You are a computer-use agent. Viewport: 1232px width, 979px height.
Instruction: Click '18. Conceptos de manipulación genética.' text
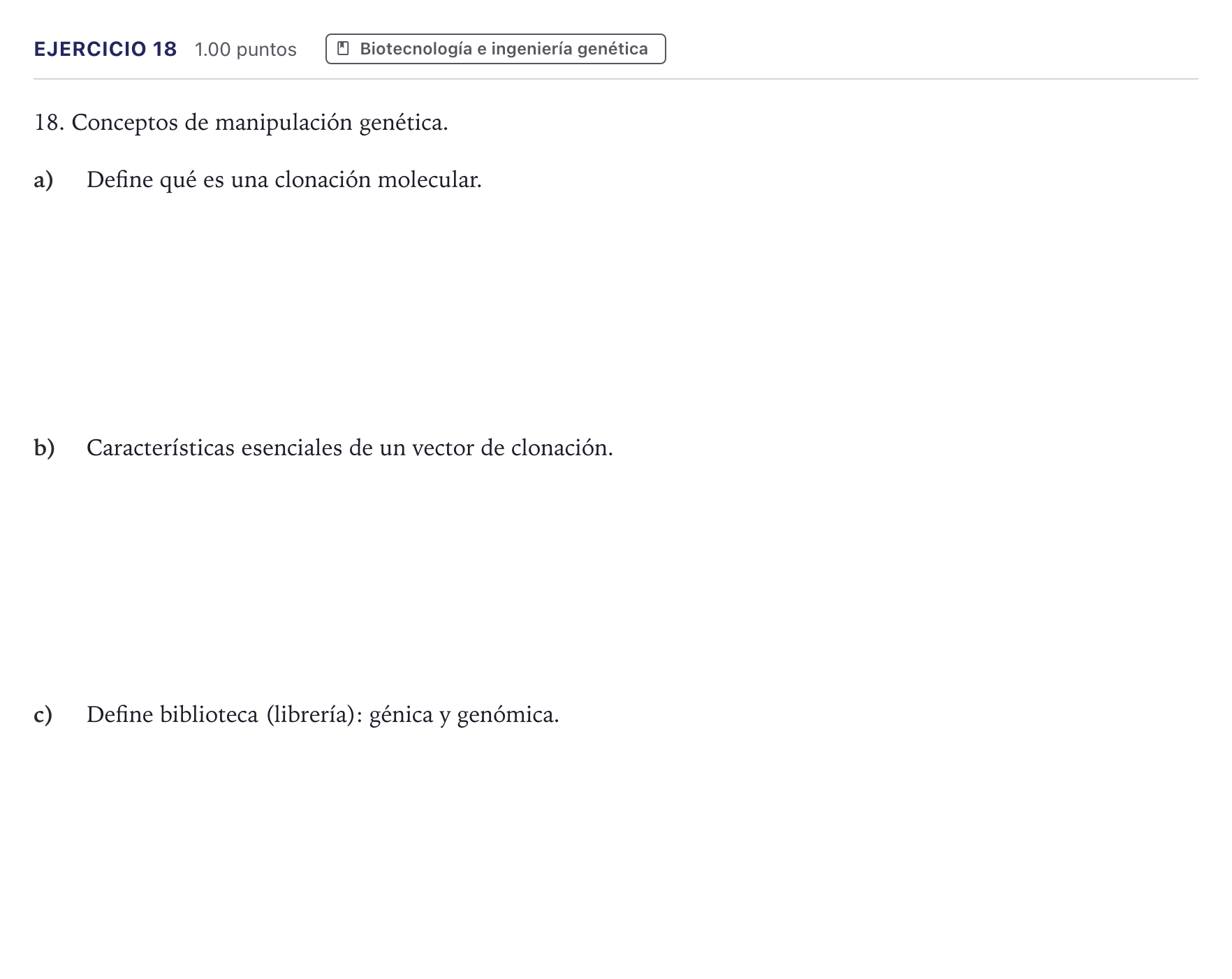pyautogui.click(x=241, y=123)
